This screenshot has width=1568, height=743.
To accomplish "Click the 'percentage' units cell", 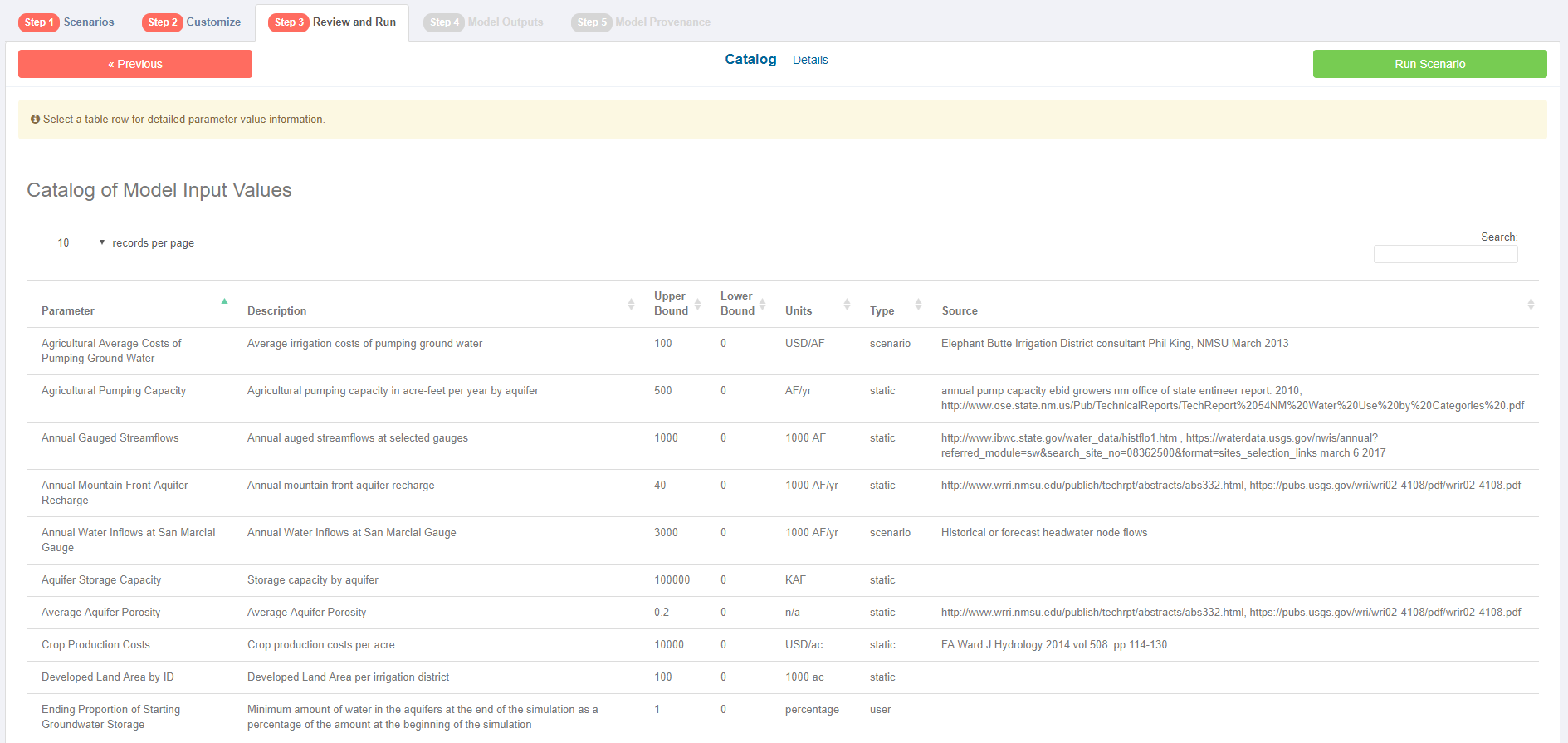I will coord(812,710).
